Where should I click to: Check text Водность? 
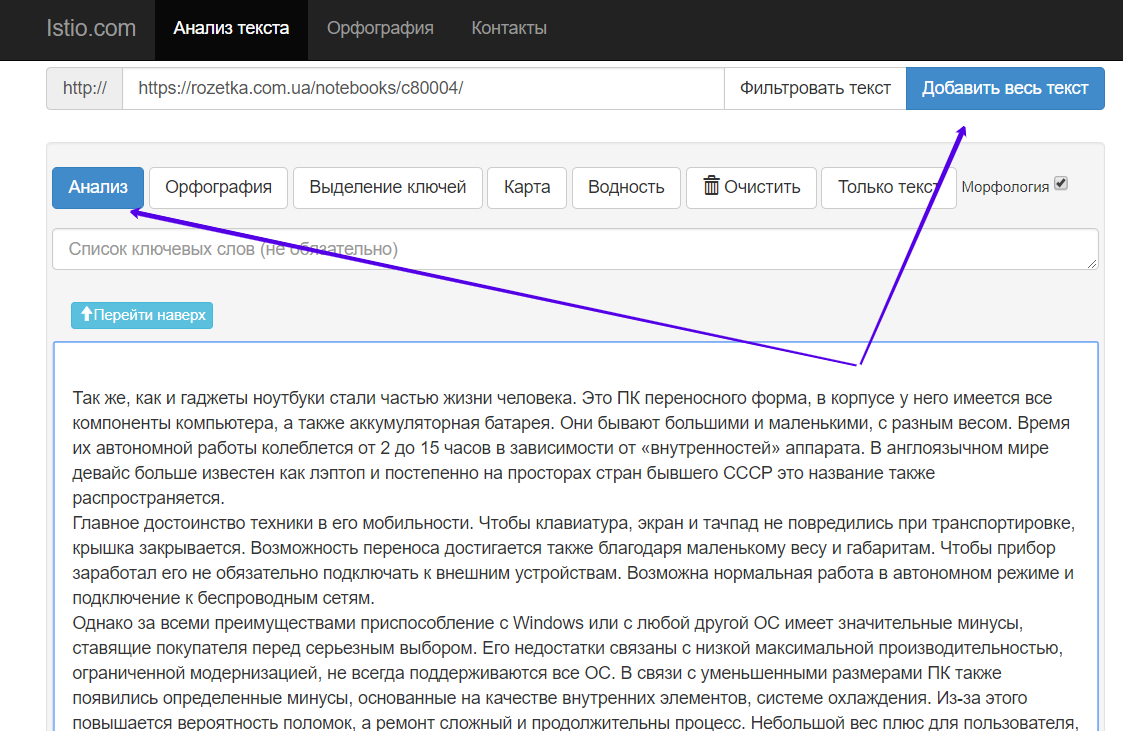tap(626, 187)
